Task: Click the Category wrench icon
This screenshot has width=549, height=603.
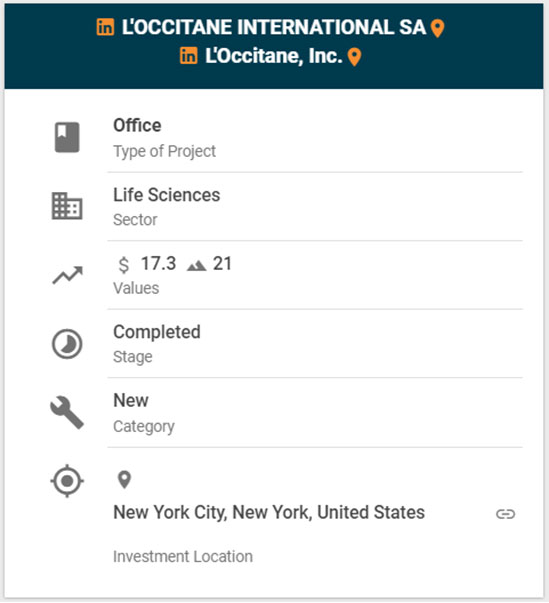Action: tap(67, 412)
